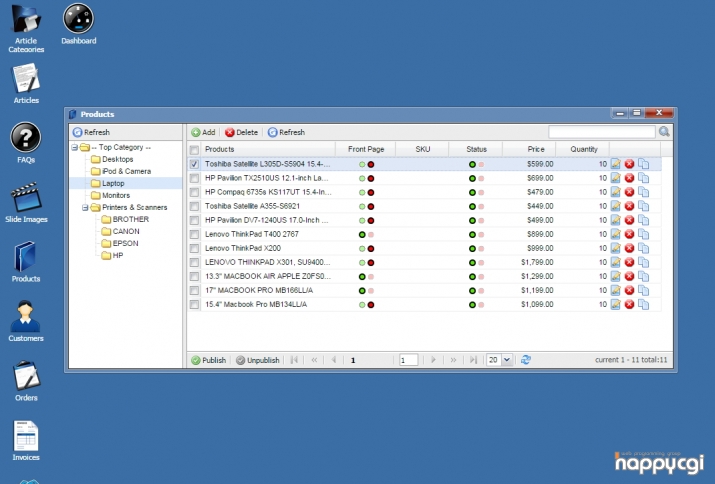Image resolution: width=715 pixels, height=484 pixels.
Task: Collapse the Top Category tree node
Action: (x=74, y=147)
